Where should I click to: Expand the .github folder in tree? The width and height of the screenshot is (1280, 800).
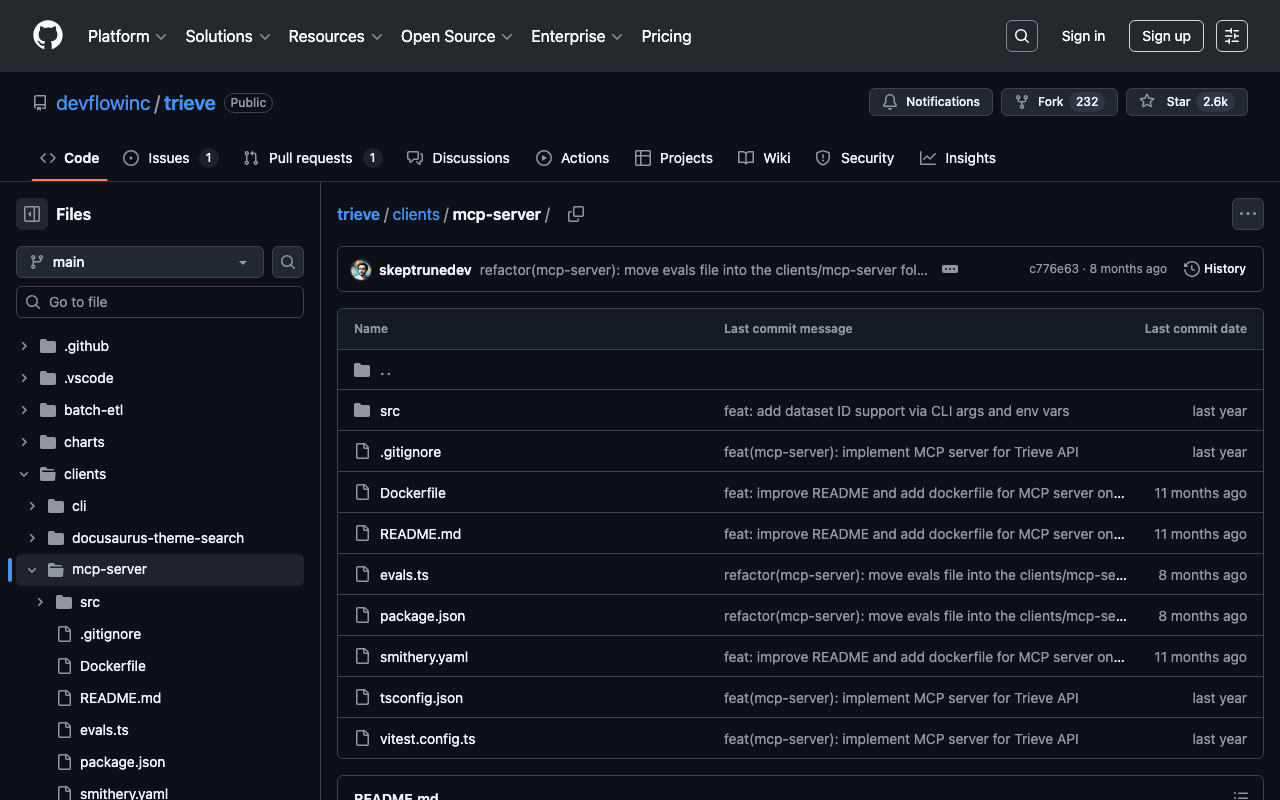[24, 346]
